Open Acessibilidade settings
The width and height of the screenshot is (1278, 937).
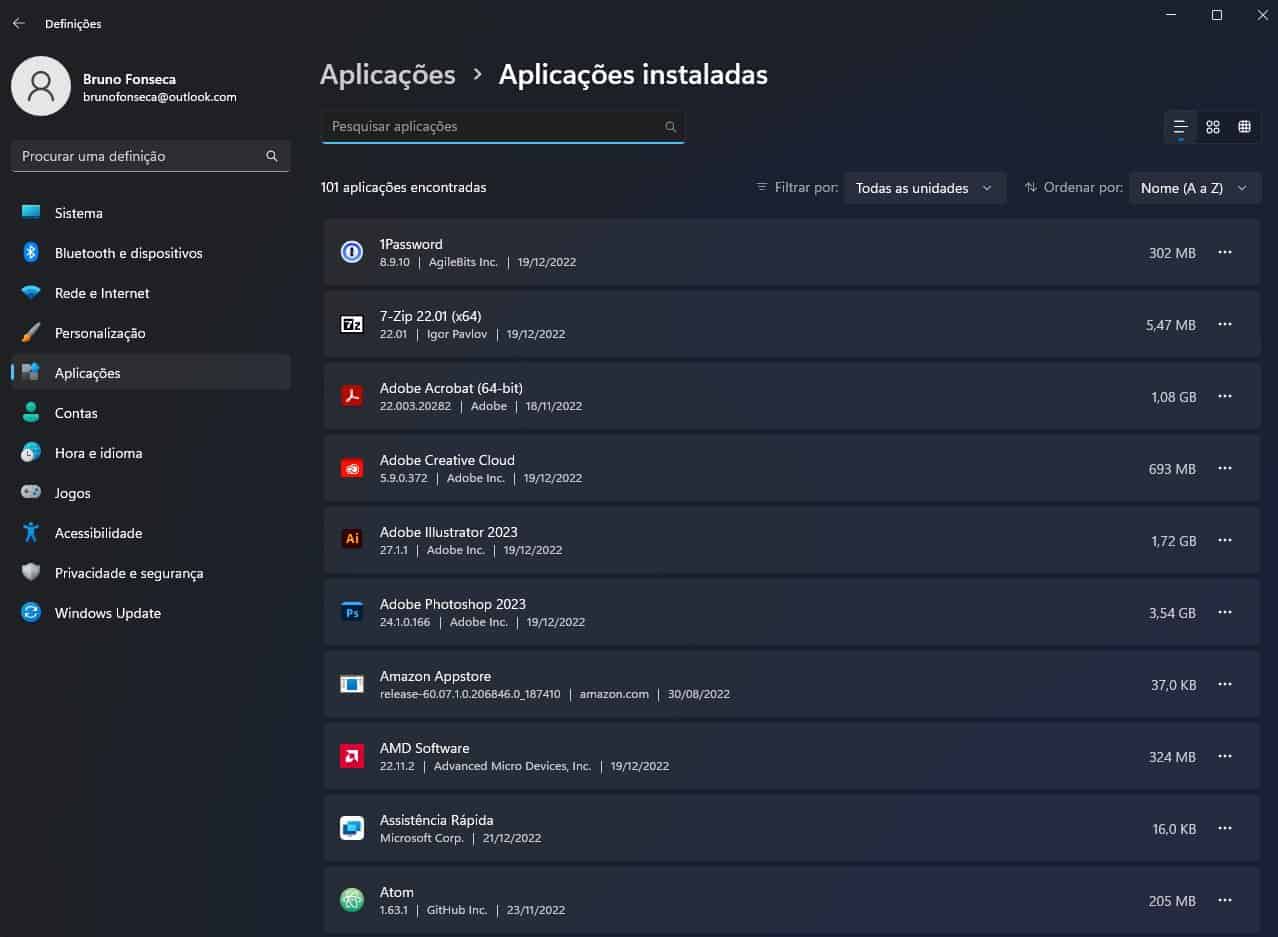click(x=150, y=533)
